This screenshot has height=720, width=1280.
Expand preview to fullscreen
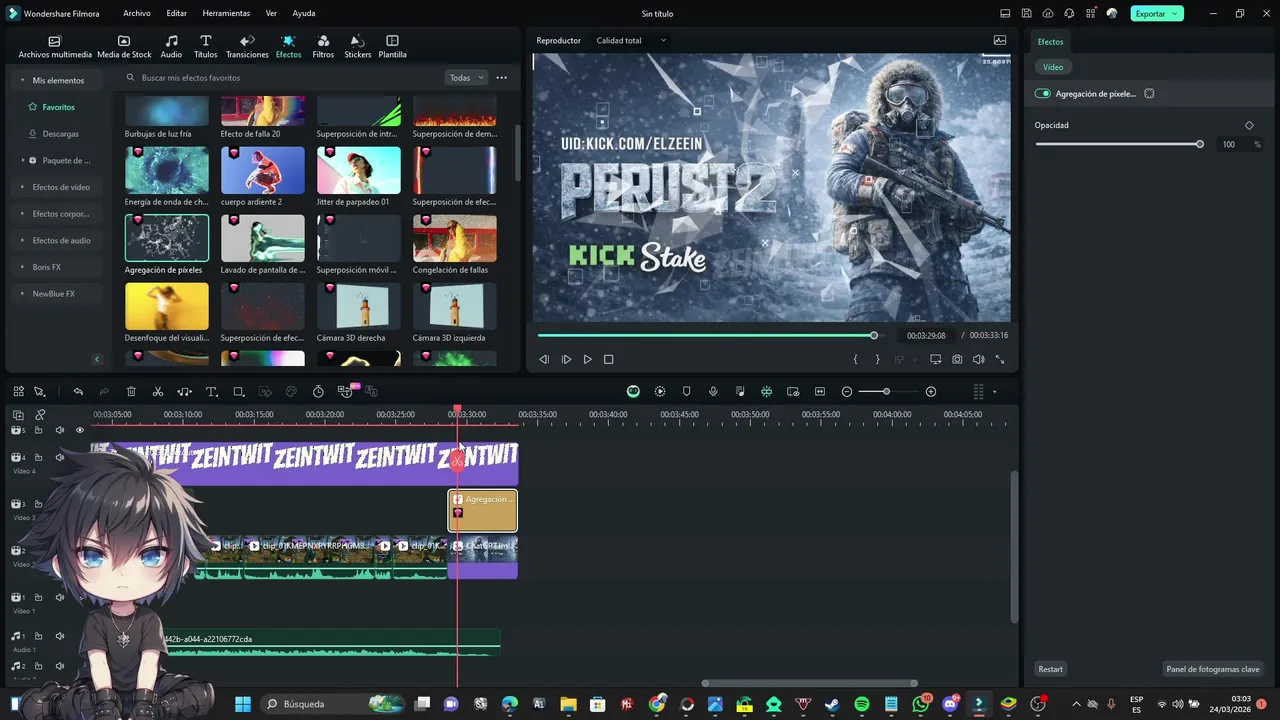point(999,359)
